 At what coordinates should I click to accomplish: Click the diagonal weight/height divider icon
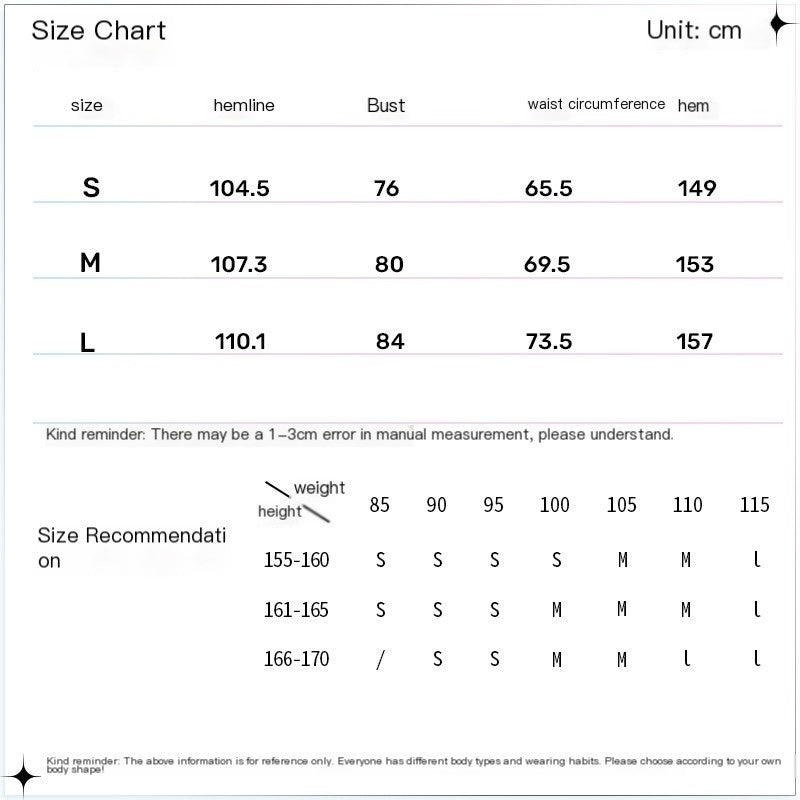click(x=297, y=502)
